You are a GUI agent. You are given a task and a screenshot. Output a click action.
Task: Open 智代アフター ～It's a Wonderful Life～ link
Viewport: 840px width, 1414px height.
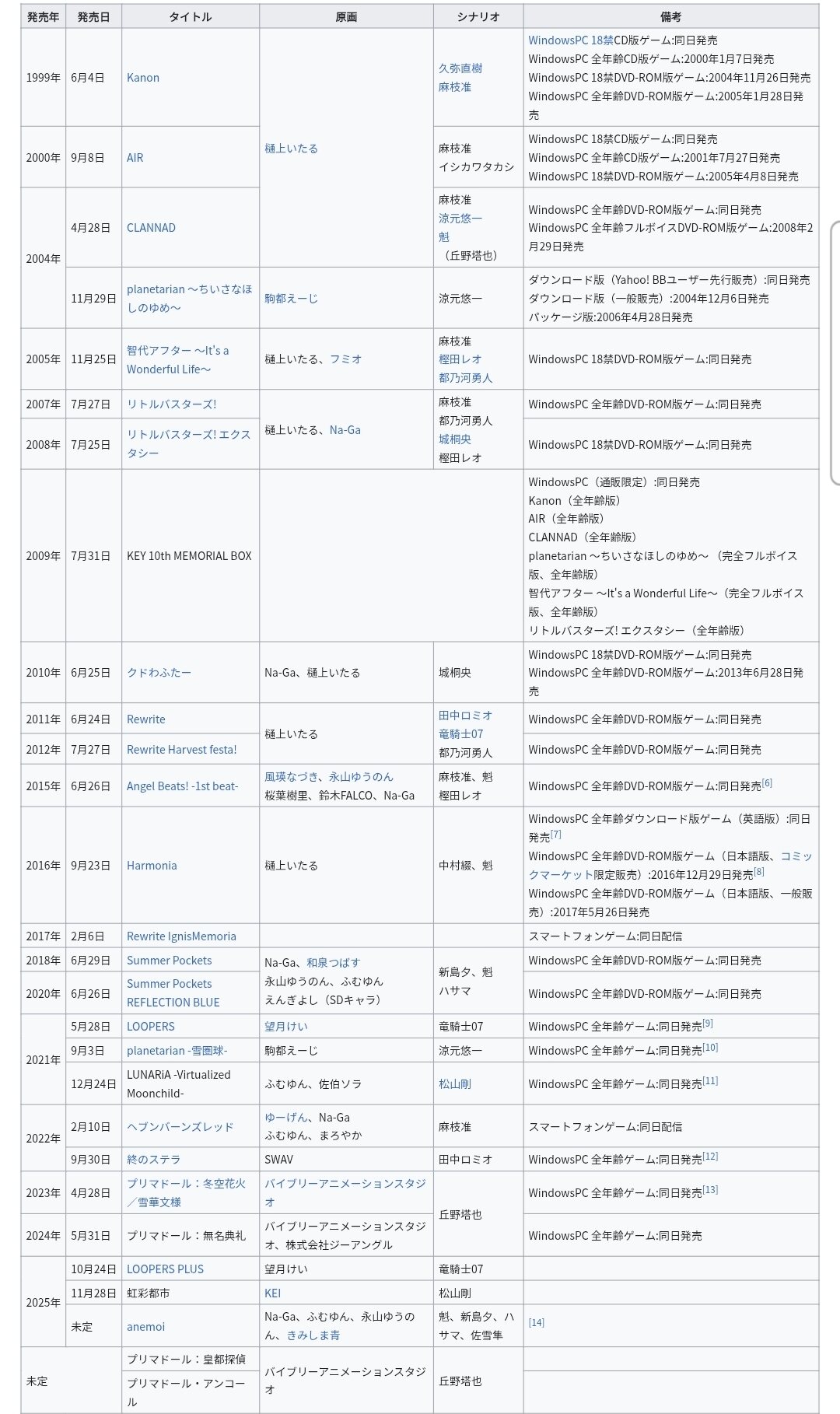[178, 359]
